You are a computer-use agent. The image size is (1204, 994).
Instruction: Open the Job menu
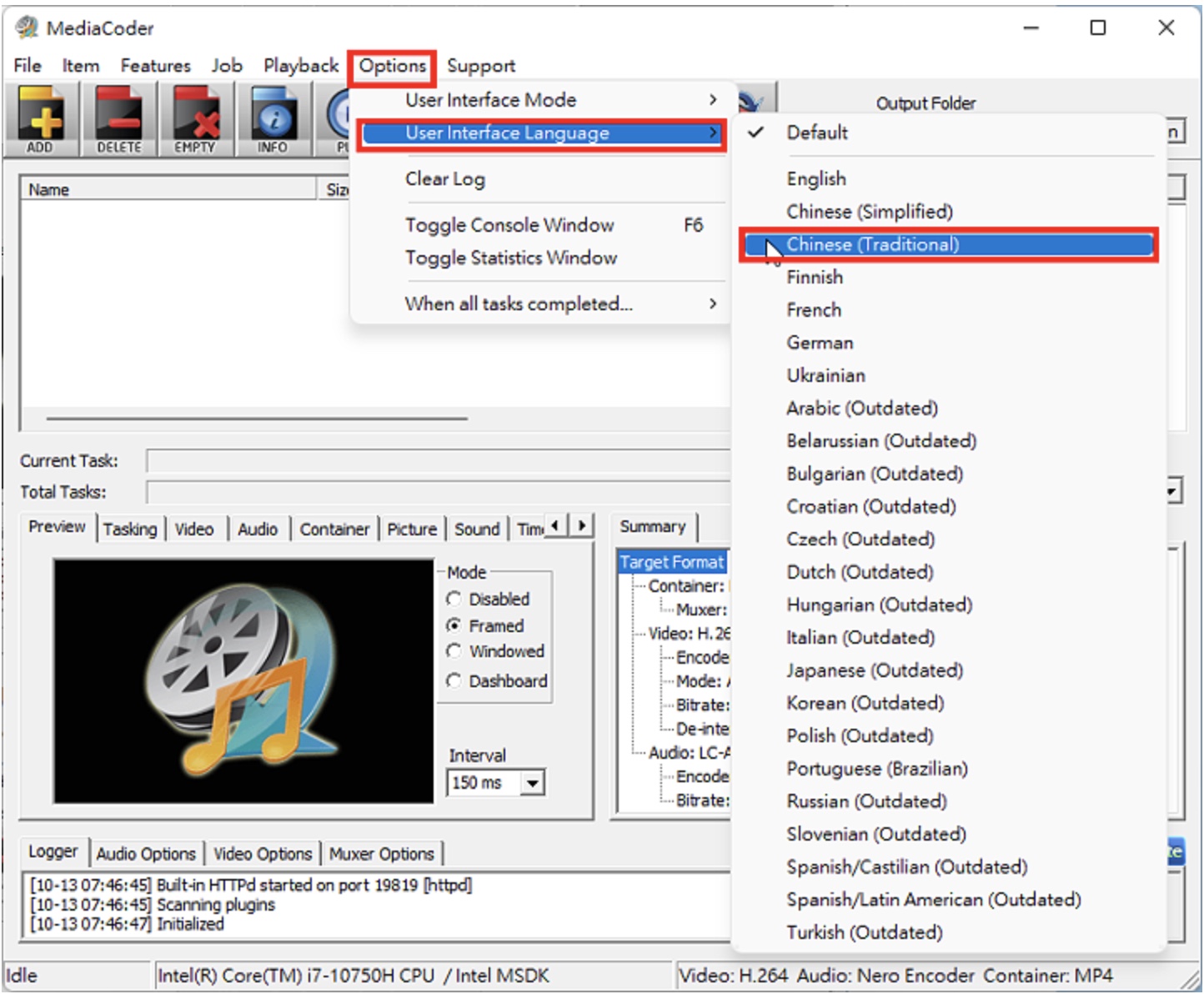pyautogui.click(x=227, y=65)
